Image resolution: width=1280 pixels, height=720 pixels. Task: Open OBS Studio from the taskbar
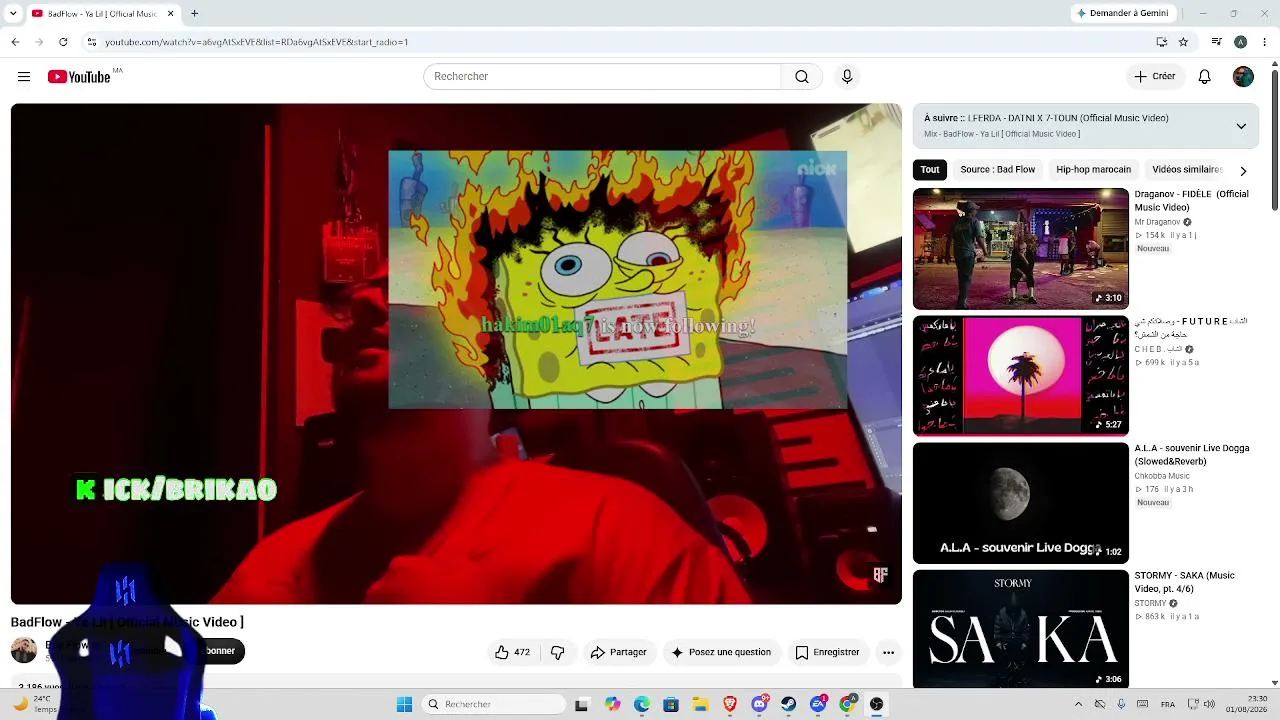click(x=877, y=704)
